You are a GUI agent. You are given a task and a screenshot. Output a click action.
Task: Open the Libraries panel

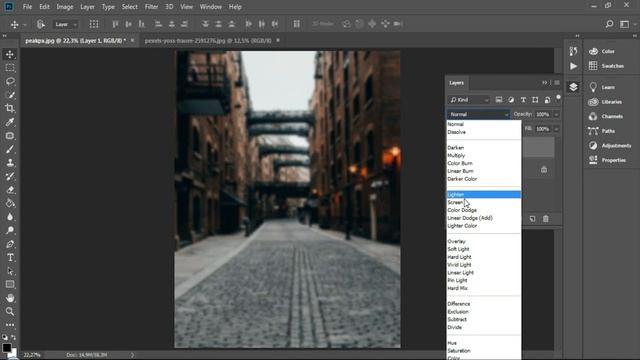605,102
